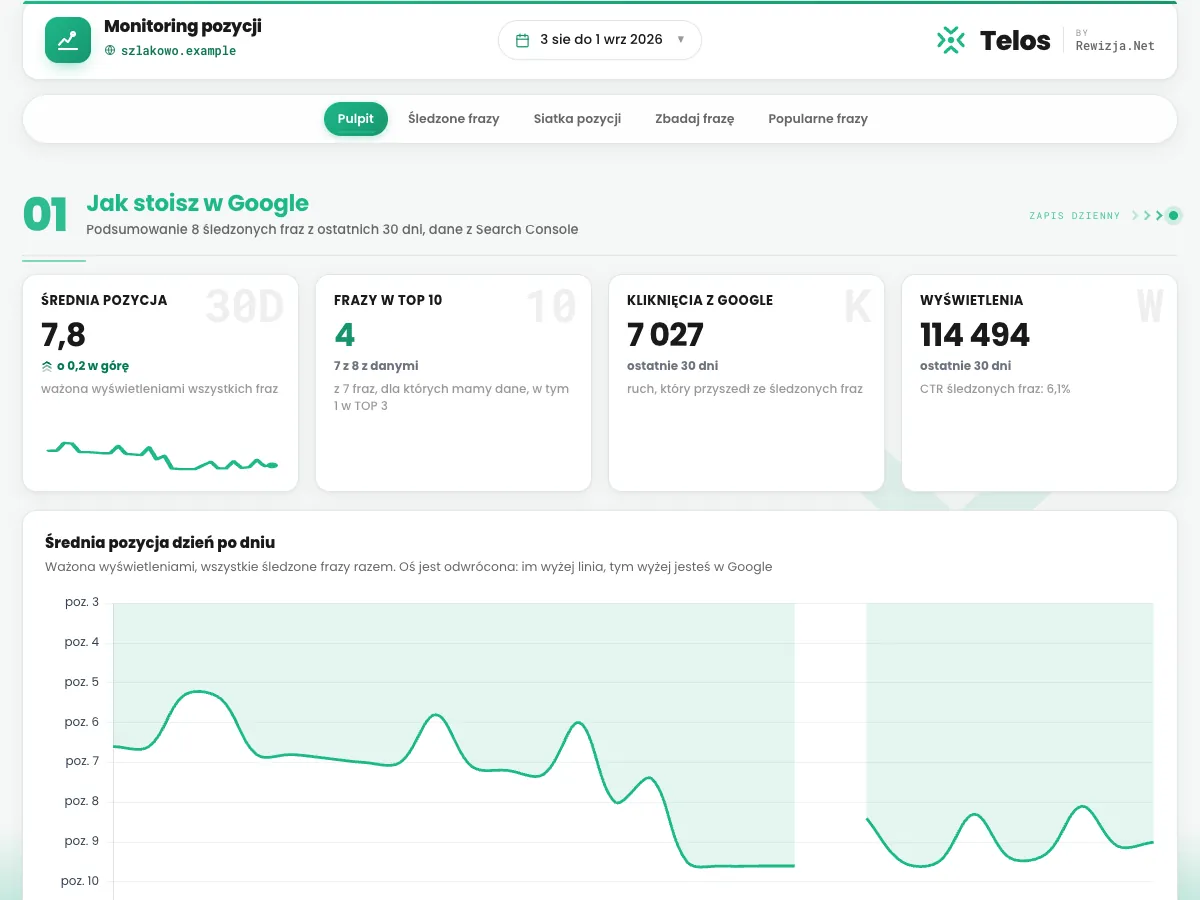Click the average position value 7,8

coord(63,334)
